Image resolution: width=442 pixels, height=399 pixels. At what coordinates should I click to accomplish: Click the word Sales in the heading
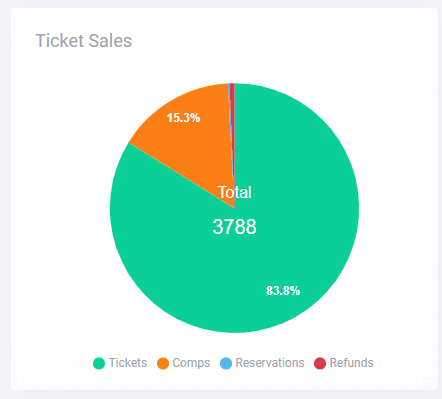110,41
